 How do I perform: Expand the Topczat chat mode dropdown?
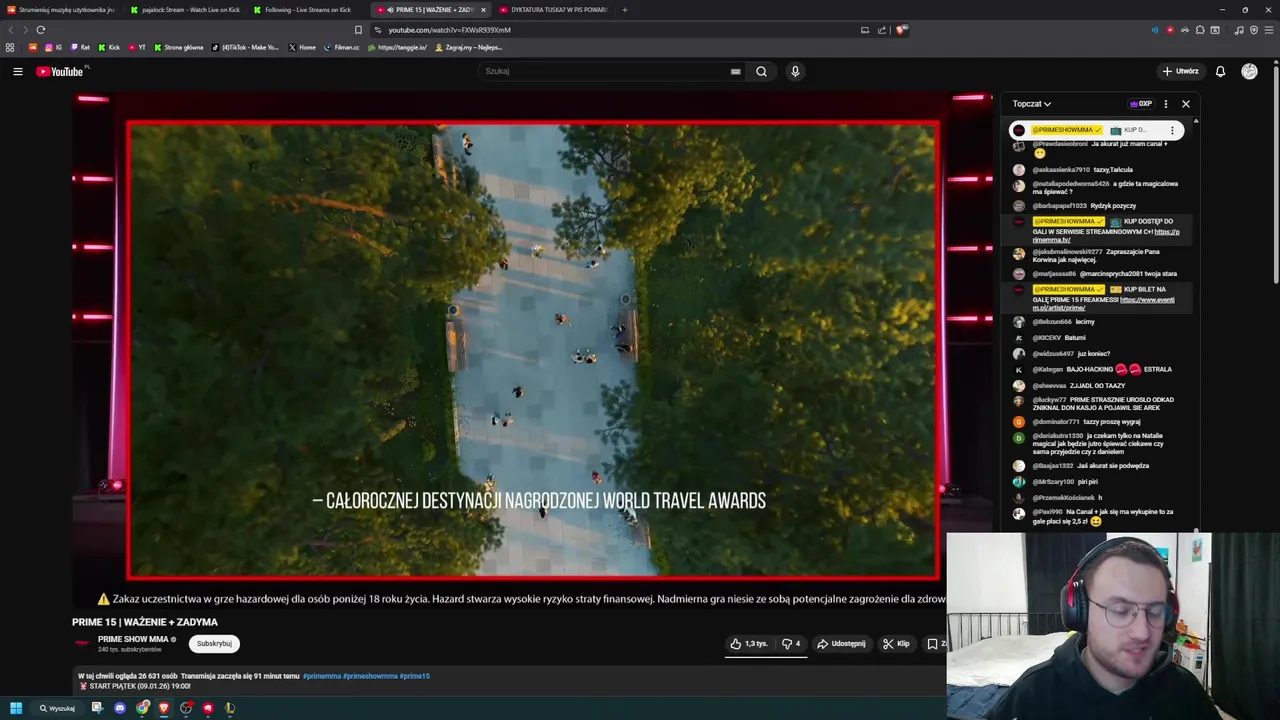click(1031, 104)
